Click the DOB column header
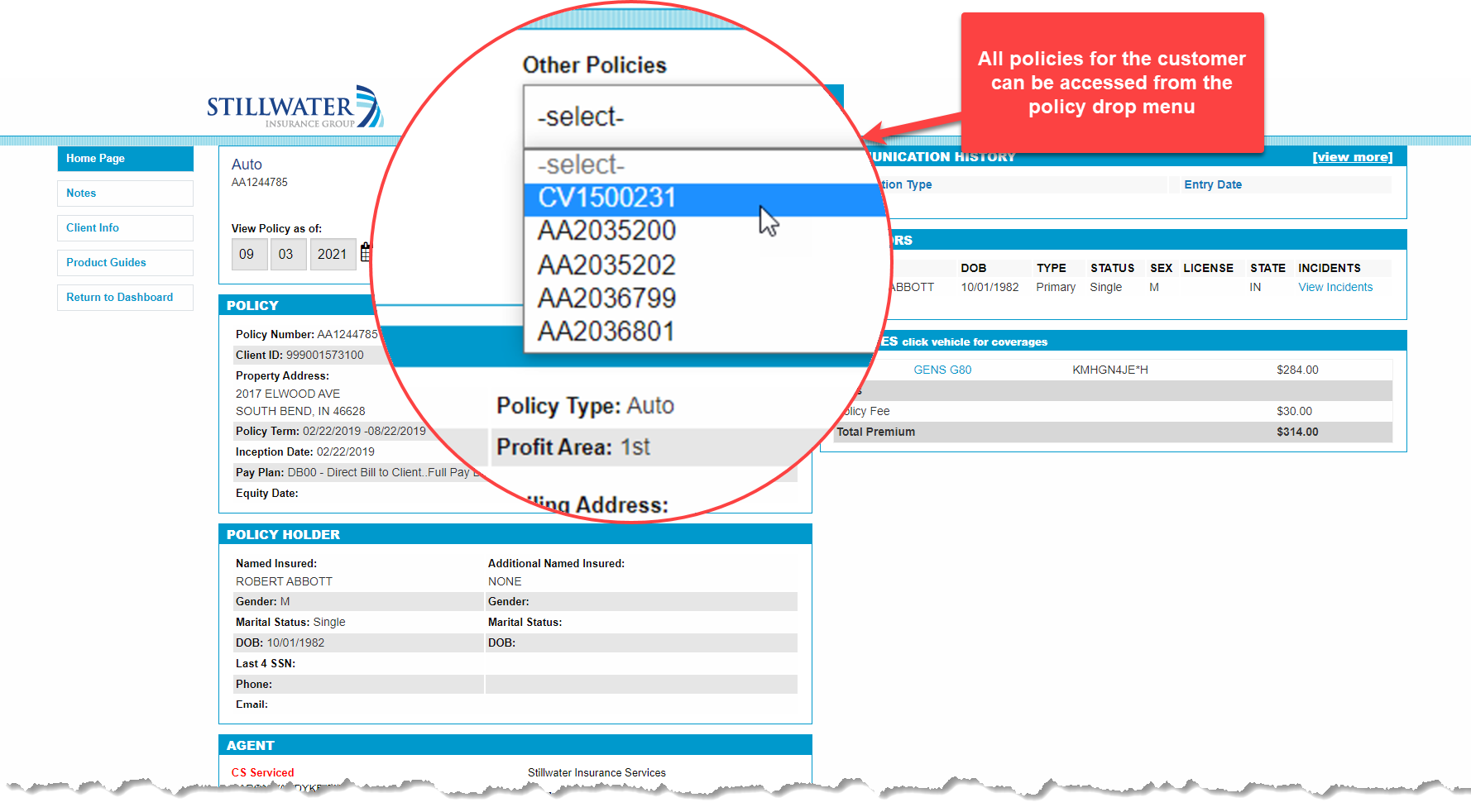1471x812 pixels. tap(974, 268)
